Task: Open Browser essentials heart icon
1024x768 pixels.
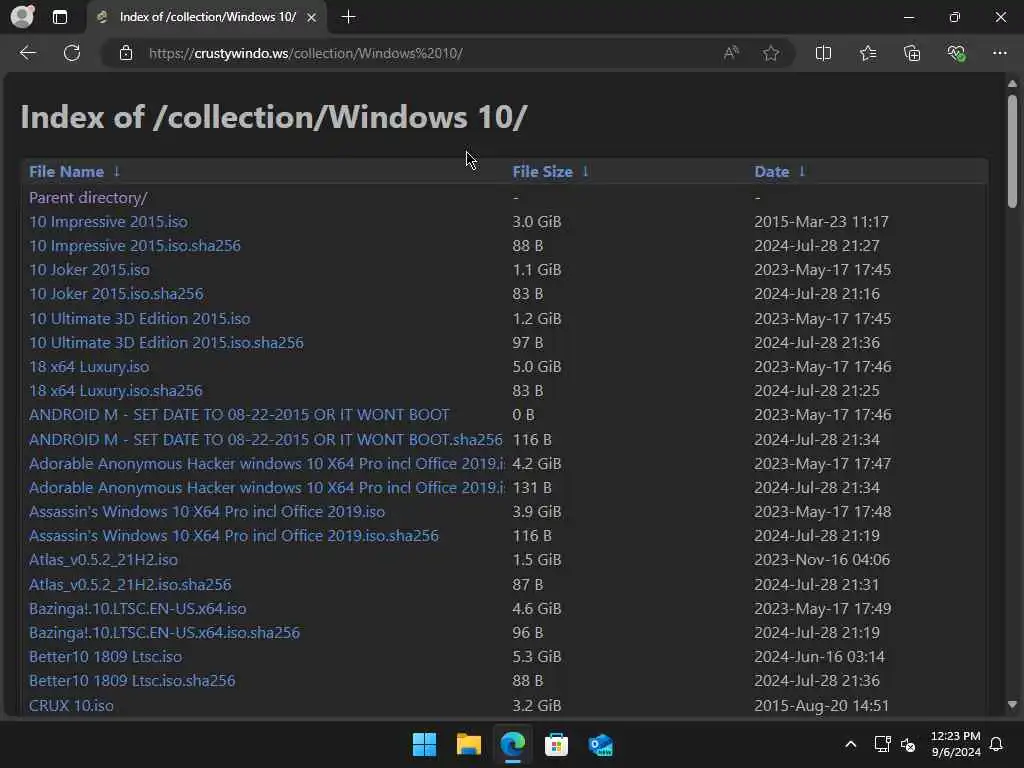Action: [x=956, y=53]
